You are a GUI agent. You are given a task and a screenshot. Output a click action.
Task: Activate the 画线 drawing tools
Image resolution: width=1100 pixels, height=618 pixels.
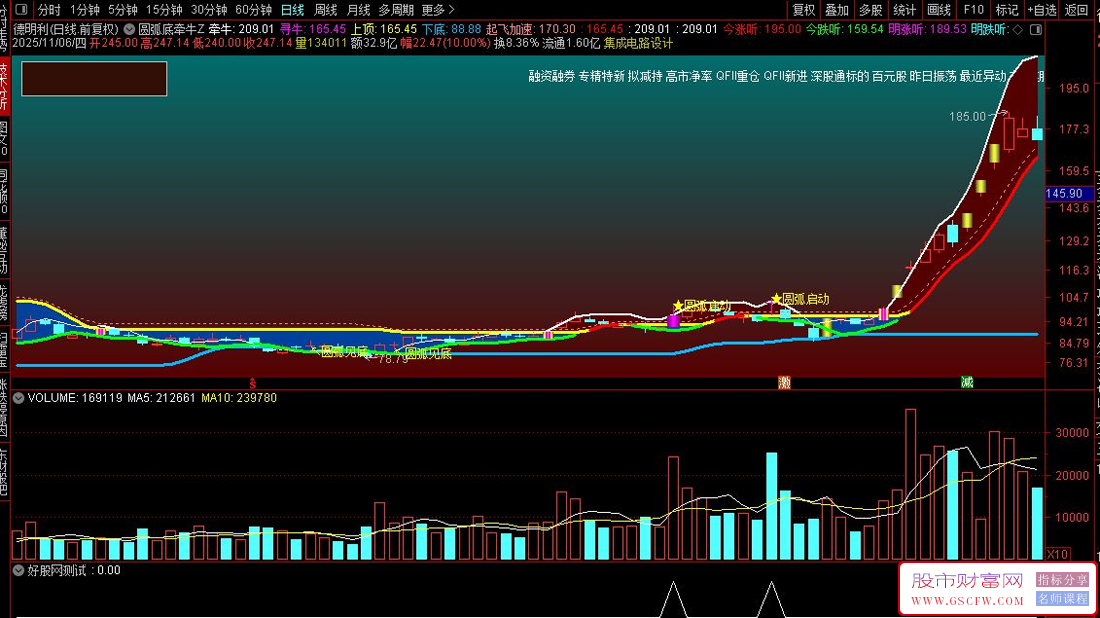pyautogui.click(x=939, y=10)
